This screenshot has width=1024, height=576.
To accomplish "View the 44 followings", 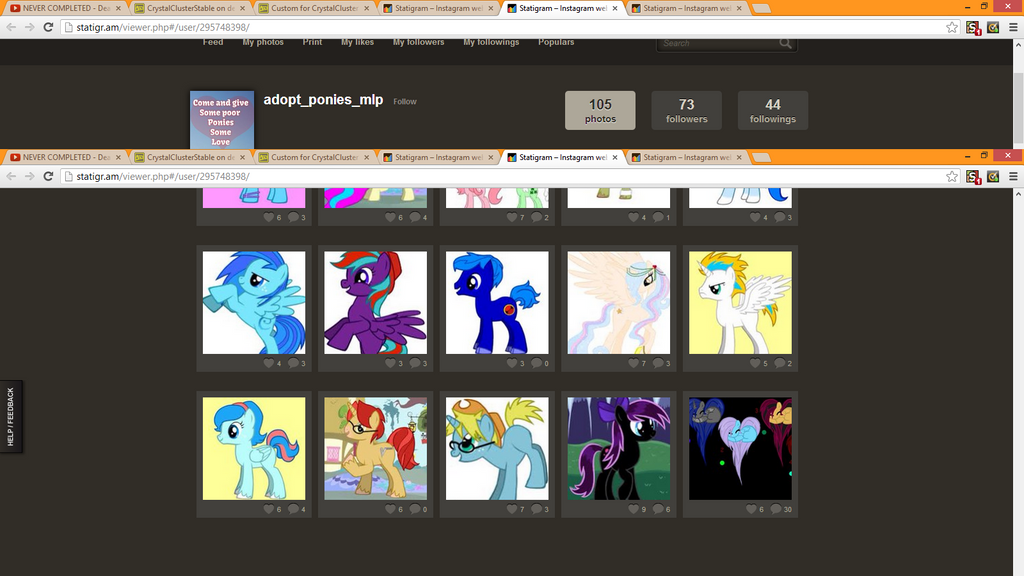I will pos(773,110).
